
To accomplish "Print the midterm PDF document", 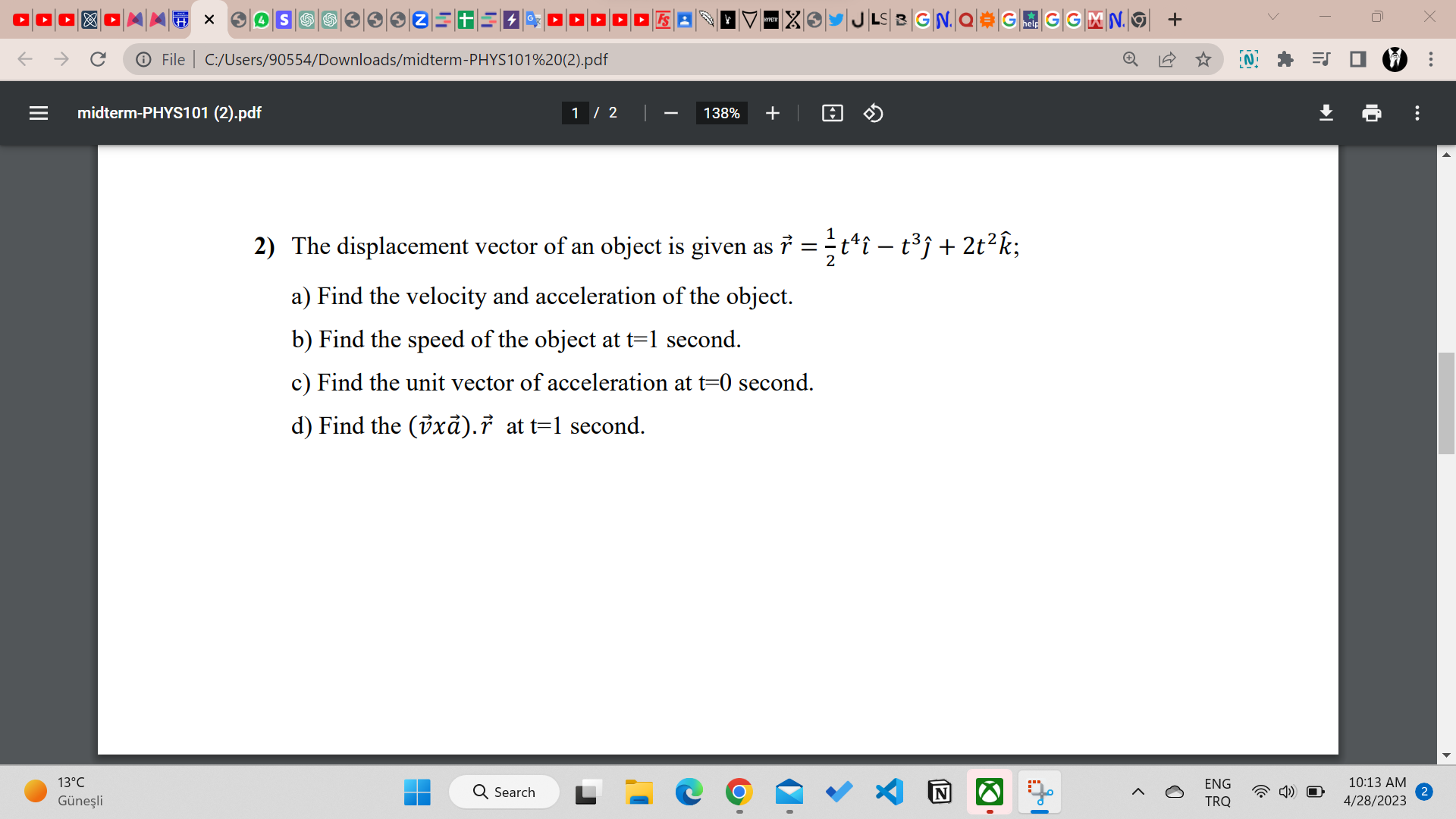I will [x=1371, y=113].
